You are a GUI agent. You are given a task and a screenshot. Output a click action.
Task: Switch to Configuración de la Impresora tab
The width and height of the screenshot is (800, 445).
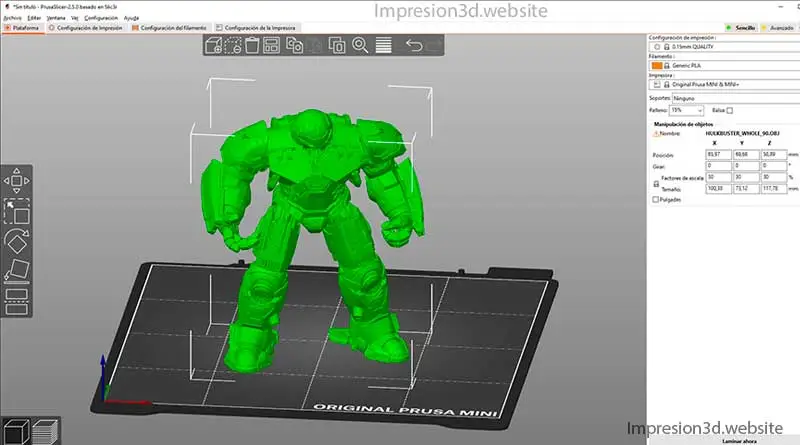(256, 28)
